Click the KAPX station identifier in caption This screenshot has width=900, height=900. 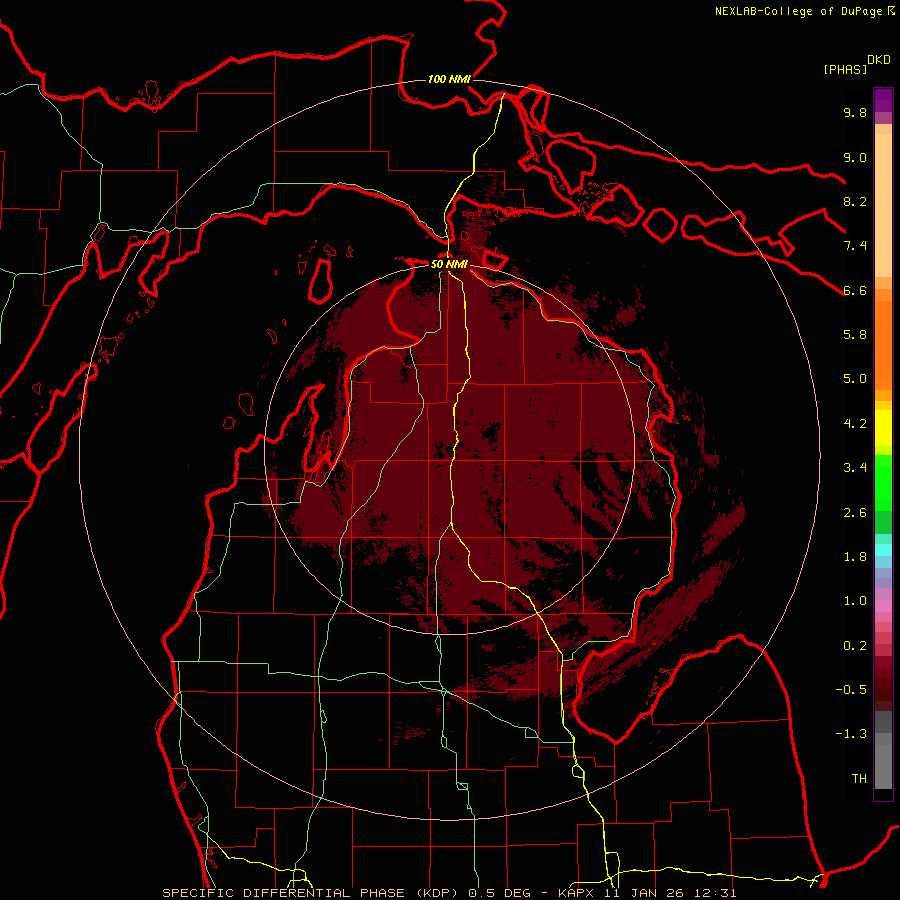click(x=577, y=893)
